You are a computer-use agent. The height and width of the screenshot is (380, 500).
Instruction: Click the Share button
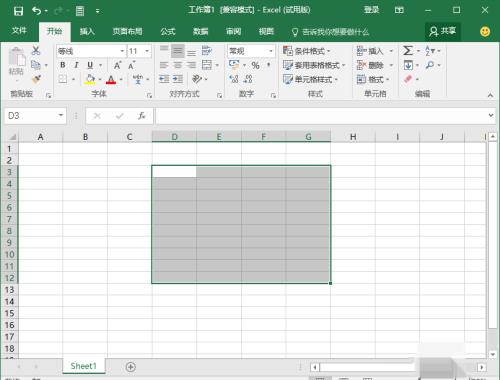click(443, 31)
